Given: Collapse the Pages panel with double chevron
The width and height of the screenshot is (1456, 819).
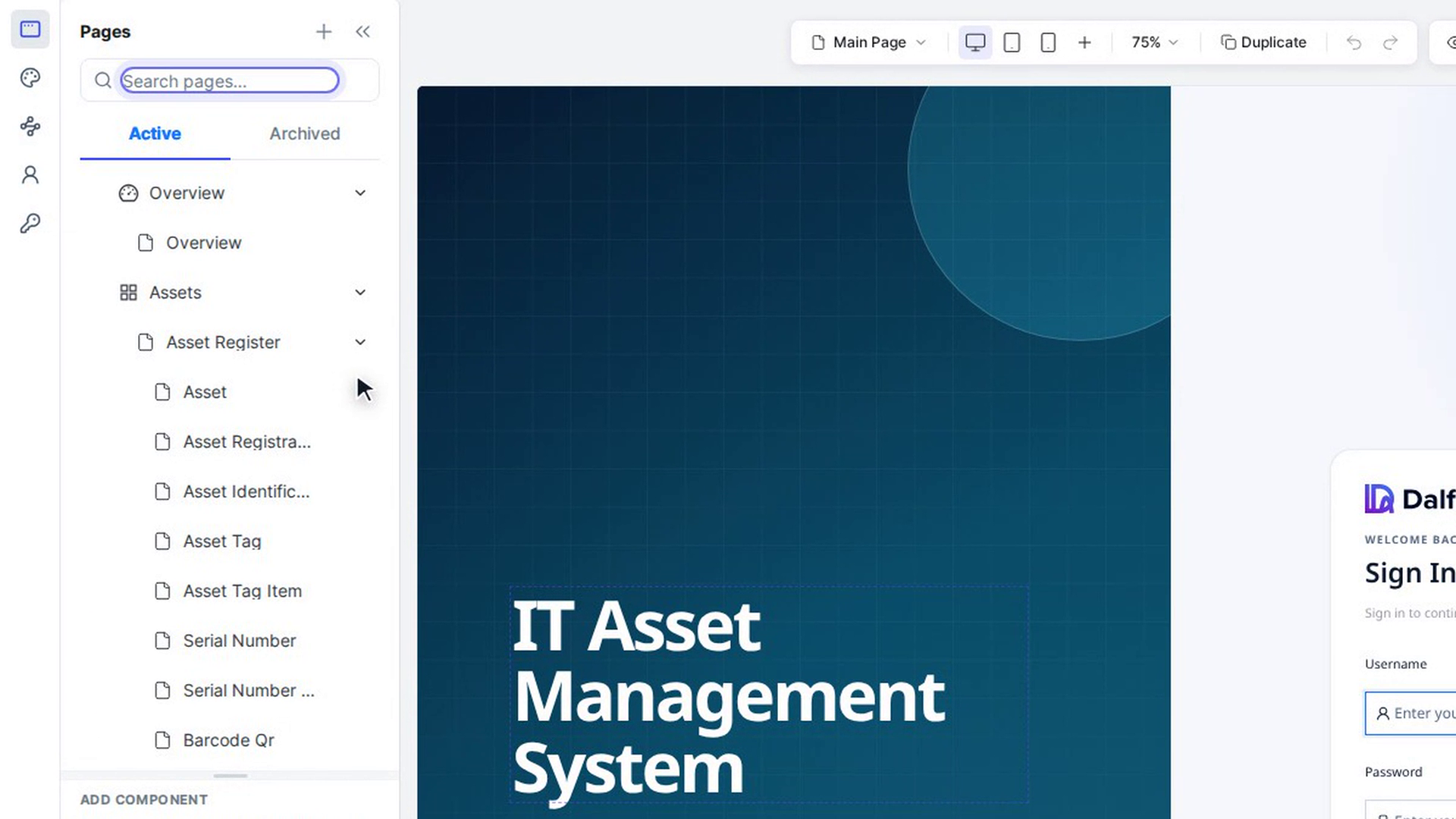Looking at the screenshot, I should (362, 32).
